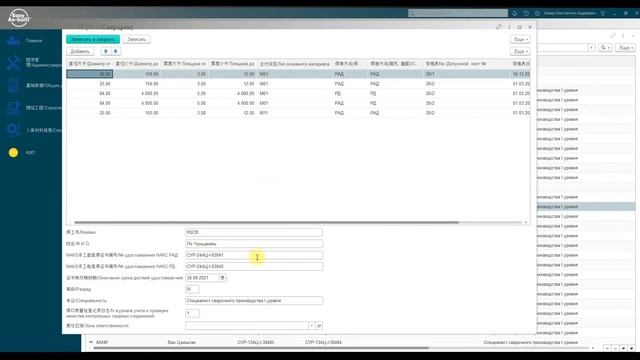The image size is (640, 360).
Task: Click the global search field in top bar
Action: pyautogui.click(x=458, y=13)
